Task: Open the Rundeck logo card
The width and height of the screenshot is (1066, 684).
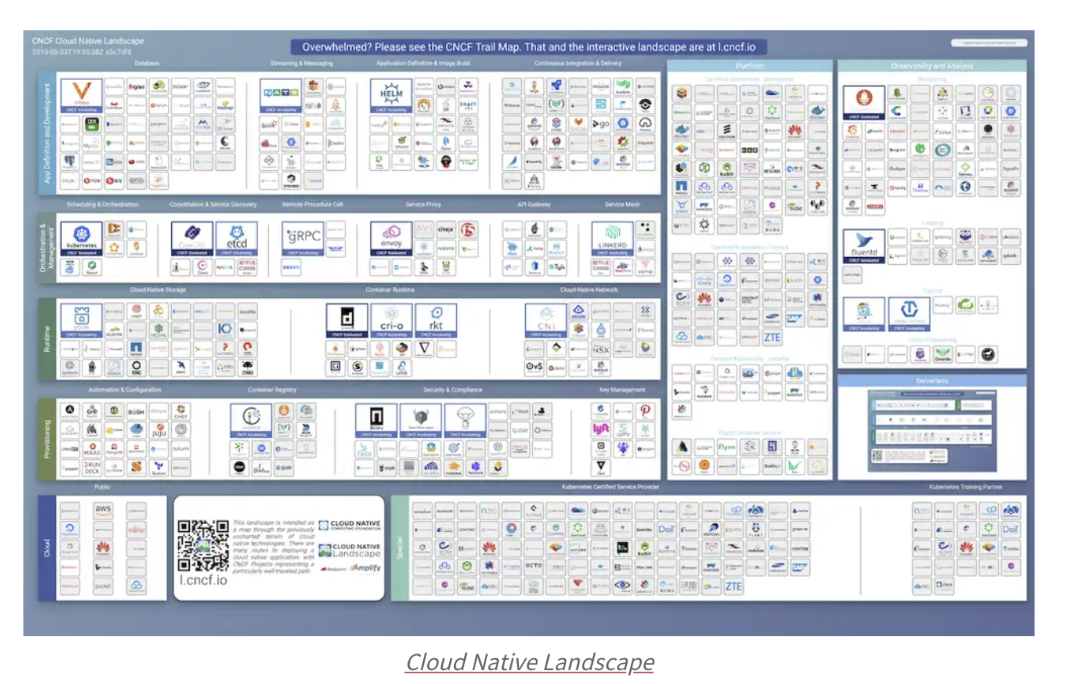Action: pos(92,467)
